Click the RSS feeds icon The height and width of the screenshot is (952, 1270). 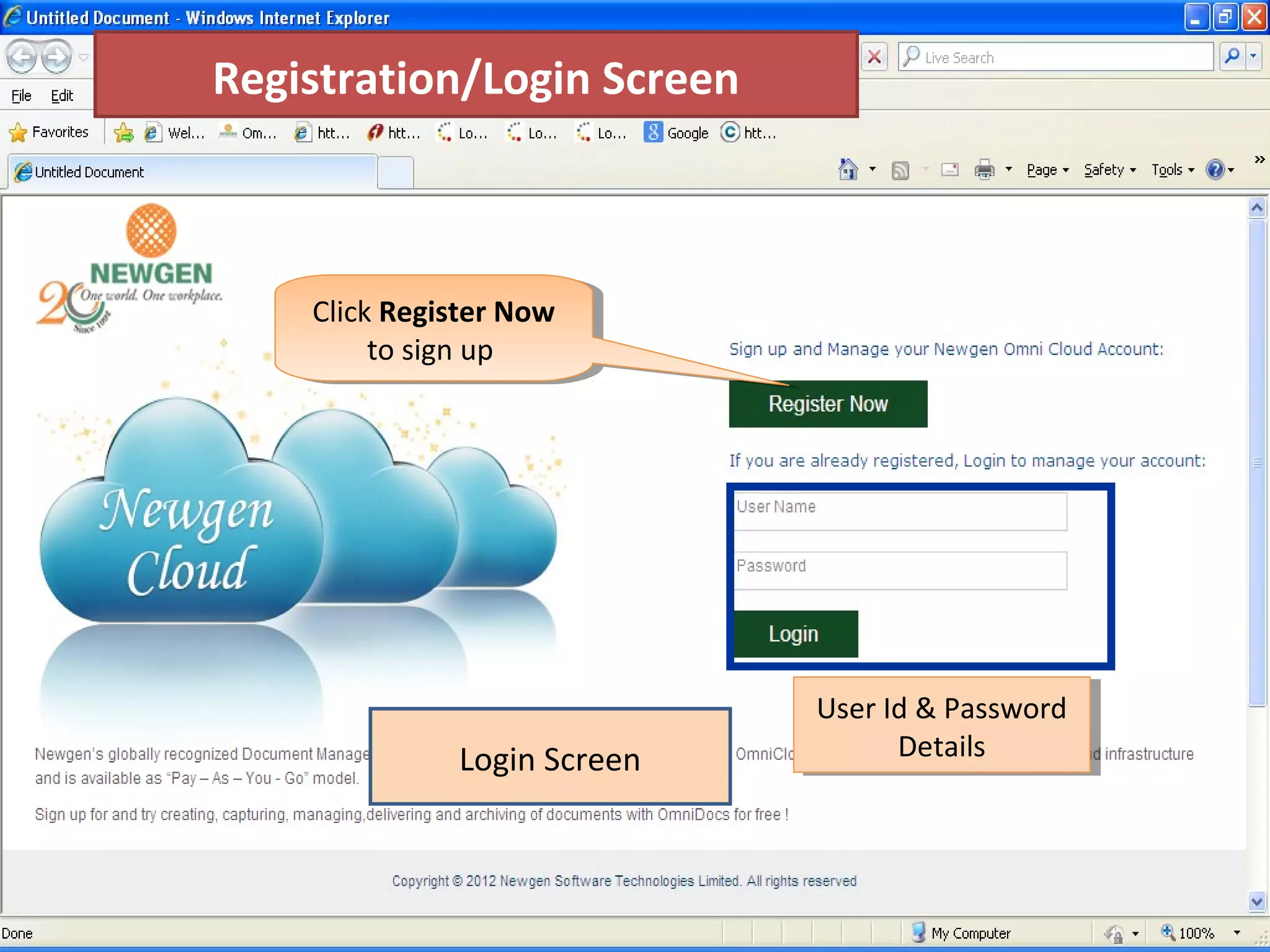pyautogui.click(x=900, y=170)
